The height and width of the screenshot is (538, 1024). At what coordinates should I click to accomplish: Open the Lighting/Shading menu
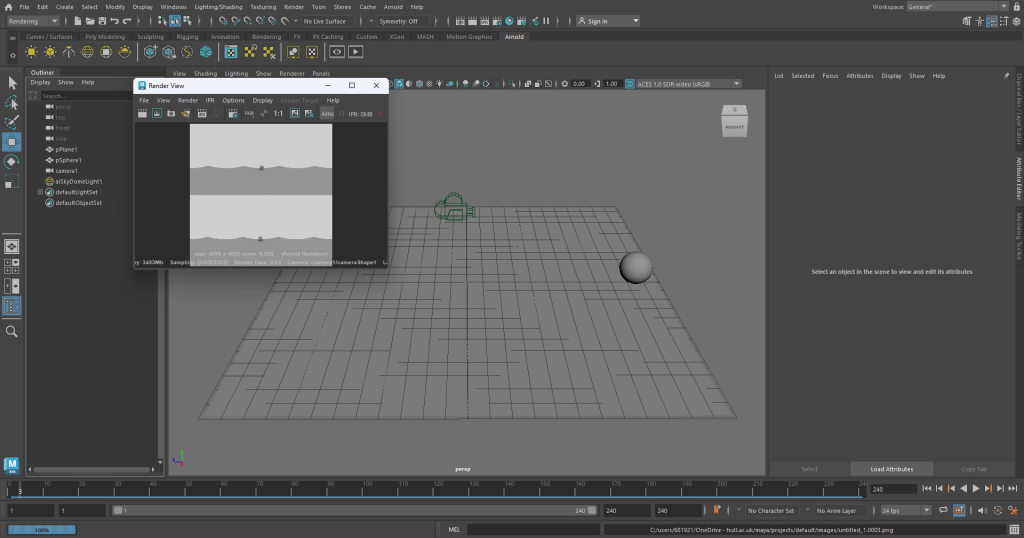[x=216, y=7]
